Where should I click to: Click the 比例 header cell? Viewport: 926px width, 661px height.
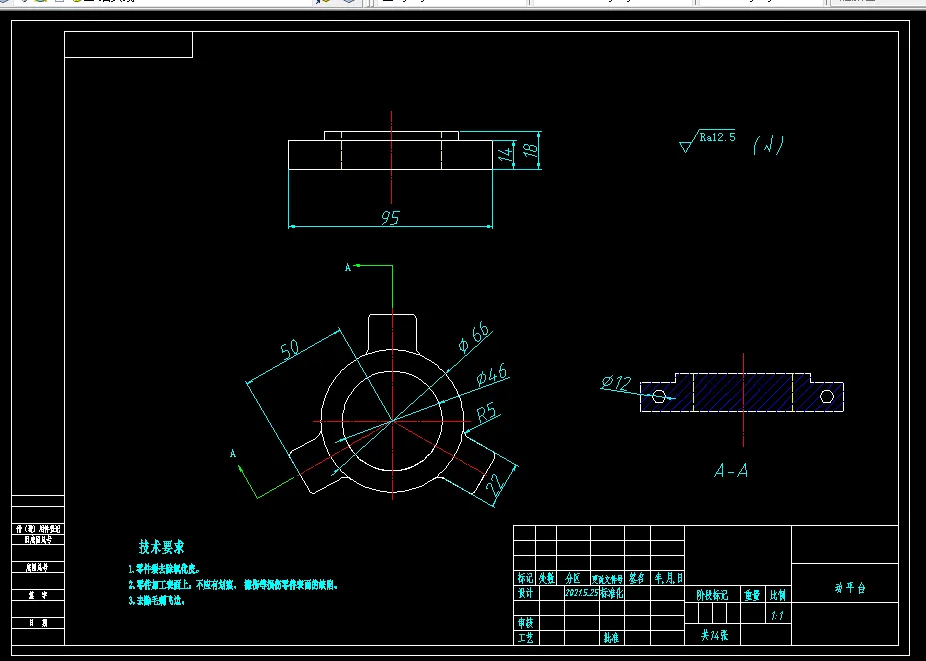click(778, 595)
